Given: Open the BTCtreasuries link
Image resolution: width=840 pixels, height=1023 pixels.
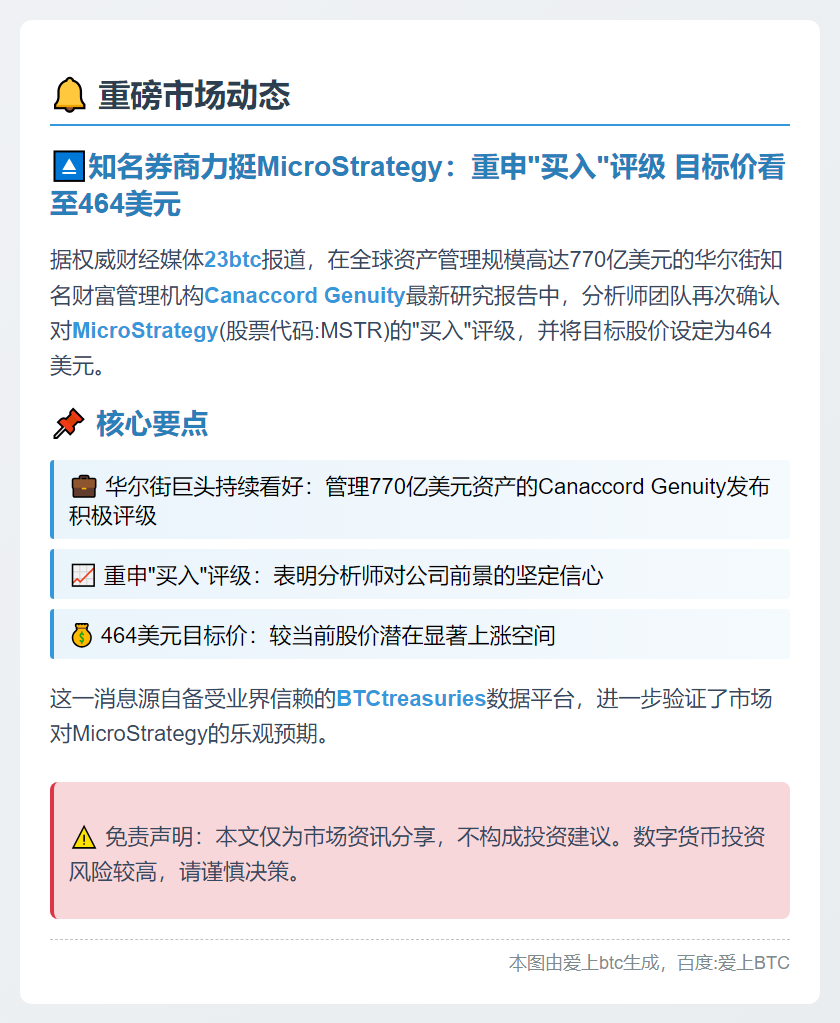Looking at the screenshot, I should click(411, 699).
